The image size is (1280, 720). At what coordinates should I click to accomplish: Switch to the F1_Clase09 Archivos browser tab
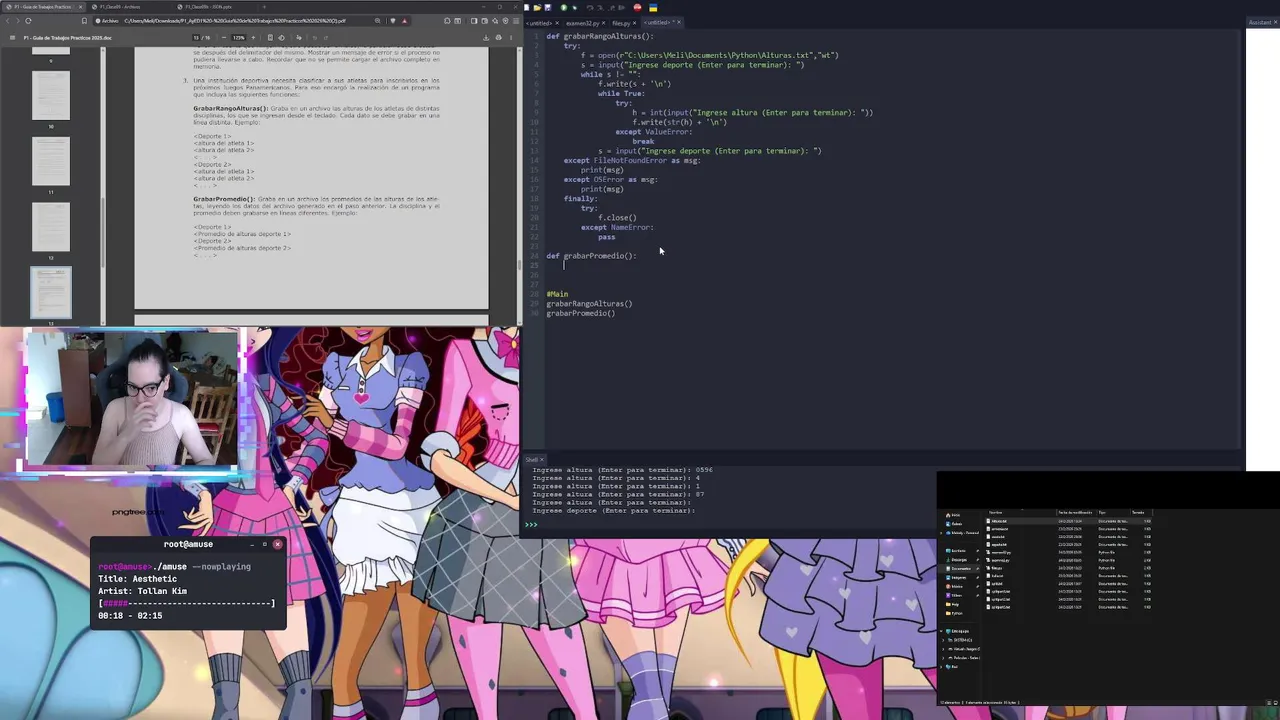(126, 7)
